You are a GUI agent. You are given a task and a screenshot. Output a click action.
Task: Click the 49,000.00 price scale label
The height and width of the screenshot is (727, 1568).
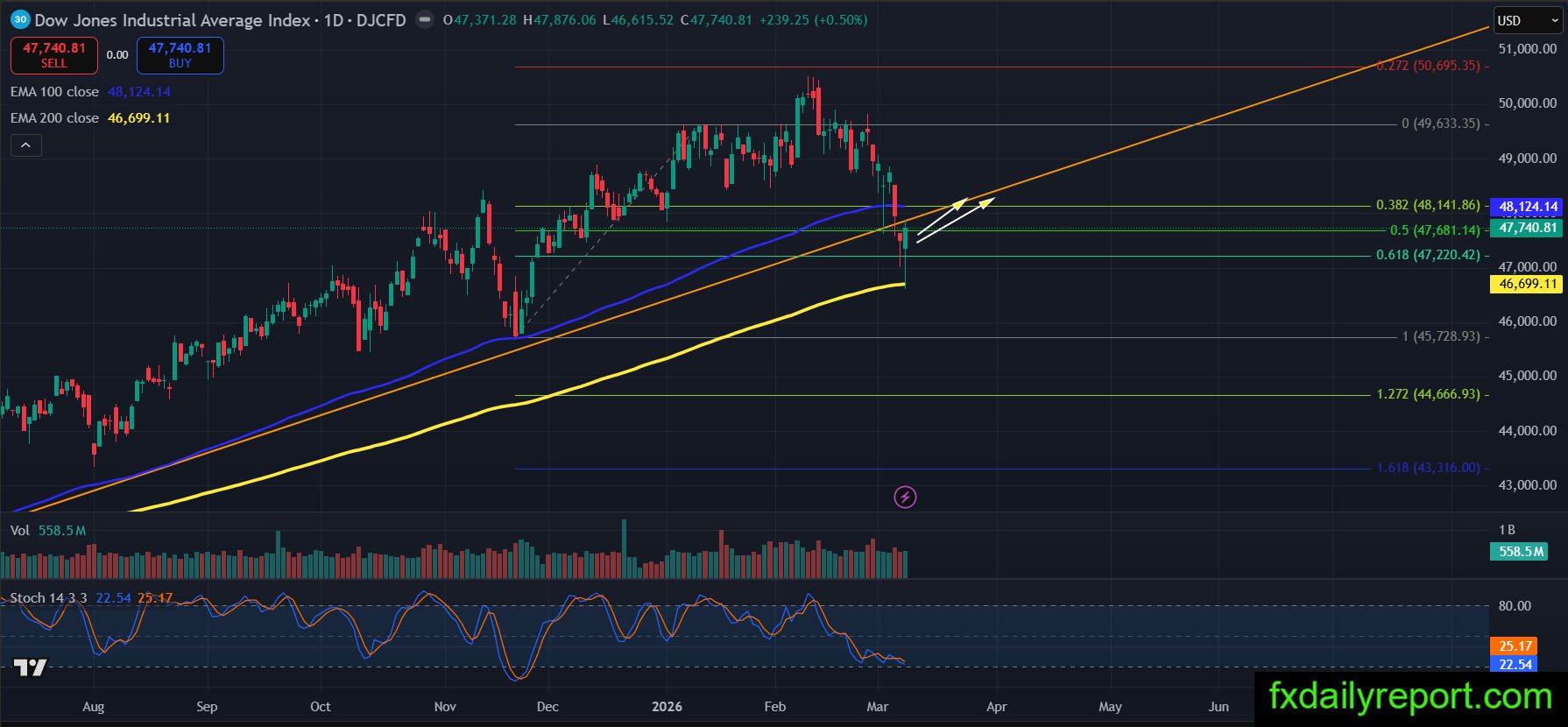coord(1528,159)
